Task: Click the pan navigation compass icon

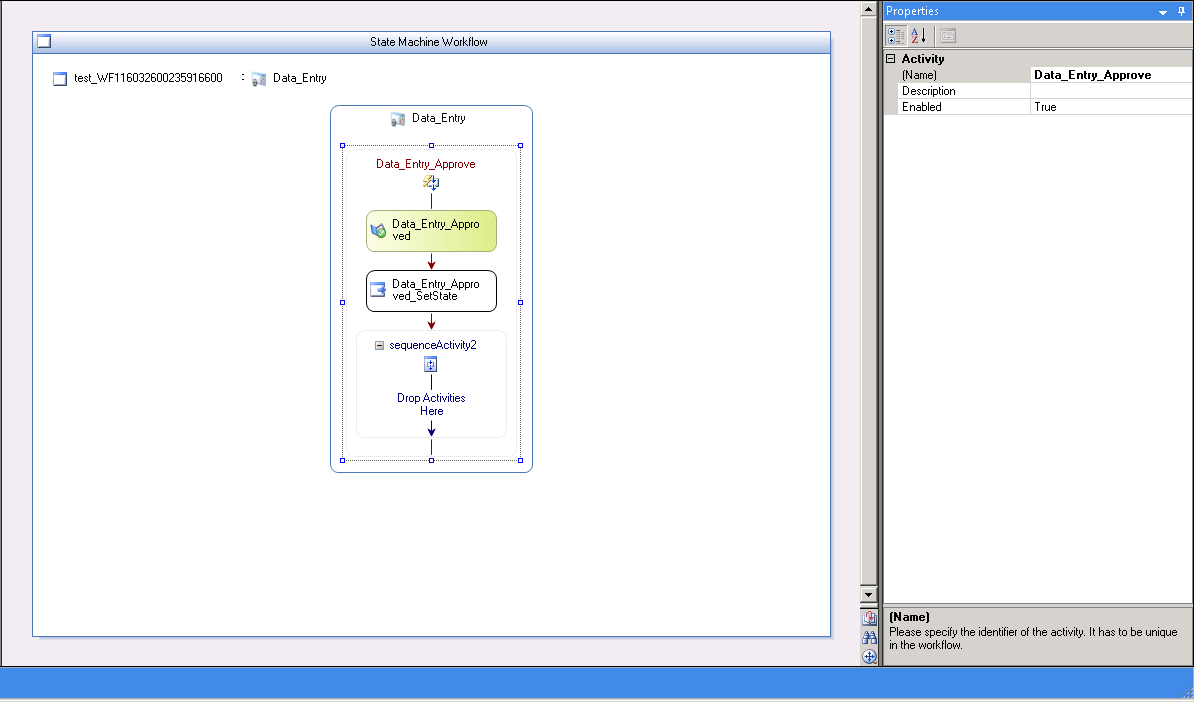Action: pos(869,656)
